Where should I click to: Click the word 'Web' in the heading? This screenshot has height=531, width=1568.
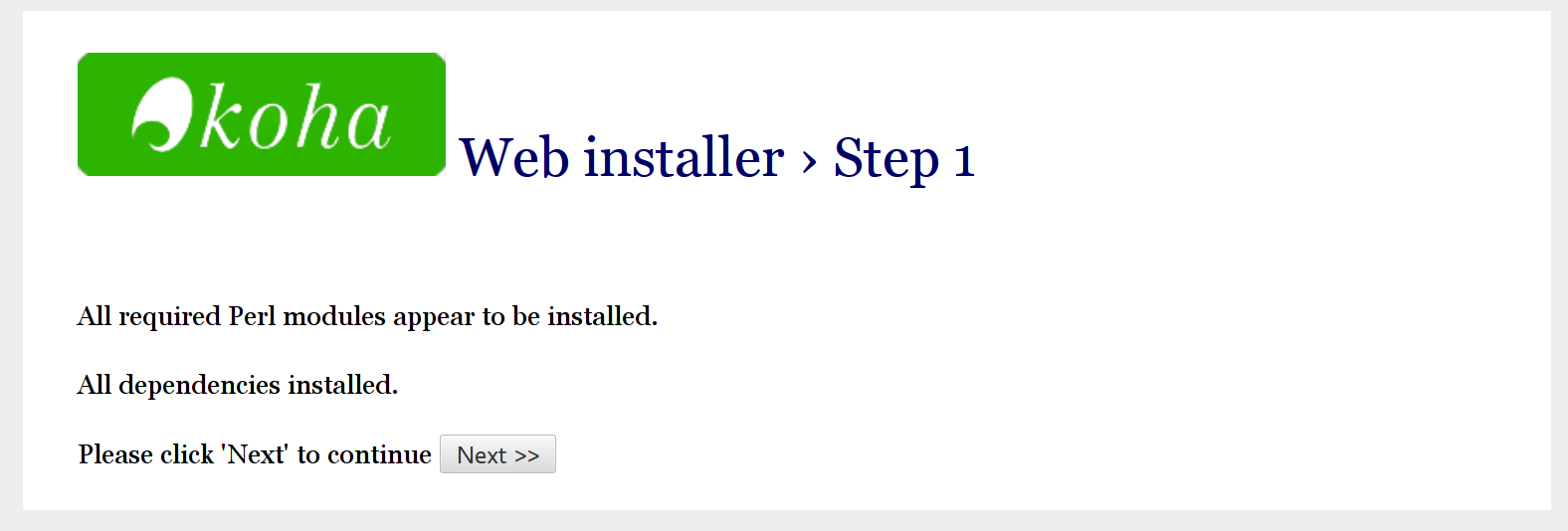click(x=514, y=157)
